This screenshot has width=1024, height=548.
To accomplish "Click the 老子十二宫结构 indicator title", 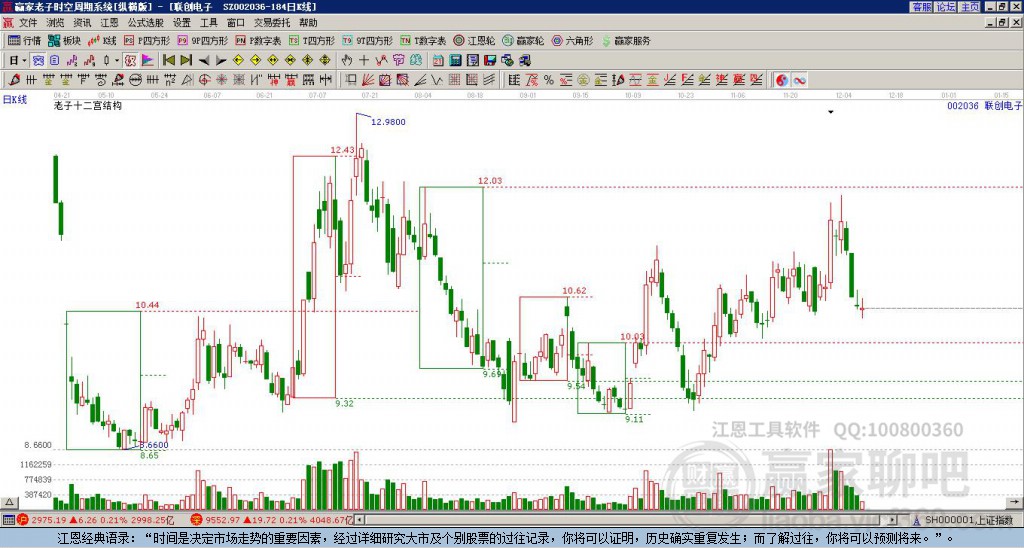I will (x=88, y=105).
